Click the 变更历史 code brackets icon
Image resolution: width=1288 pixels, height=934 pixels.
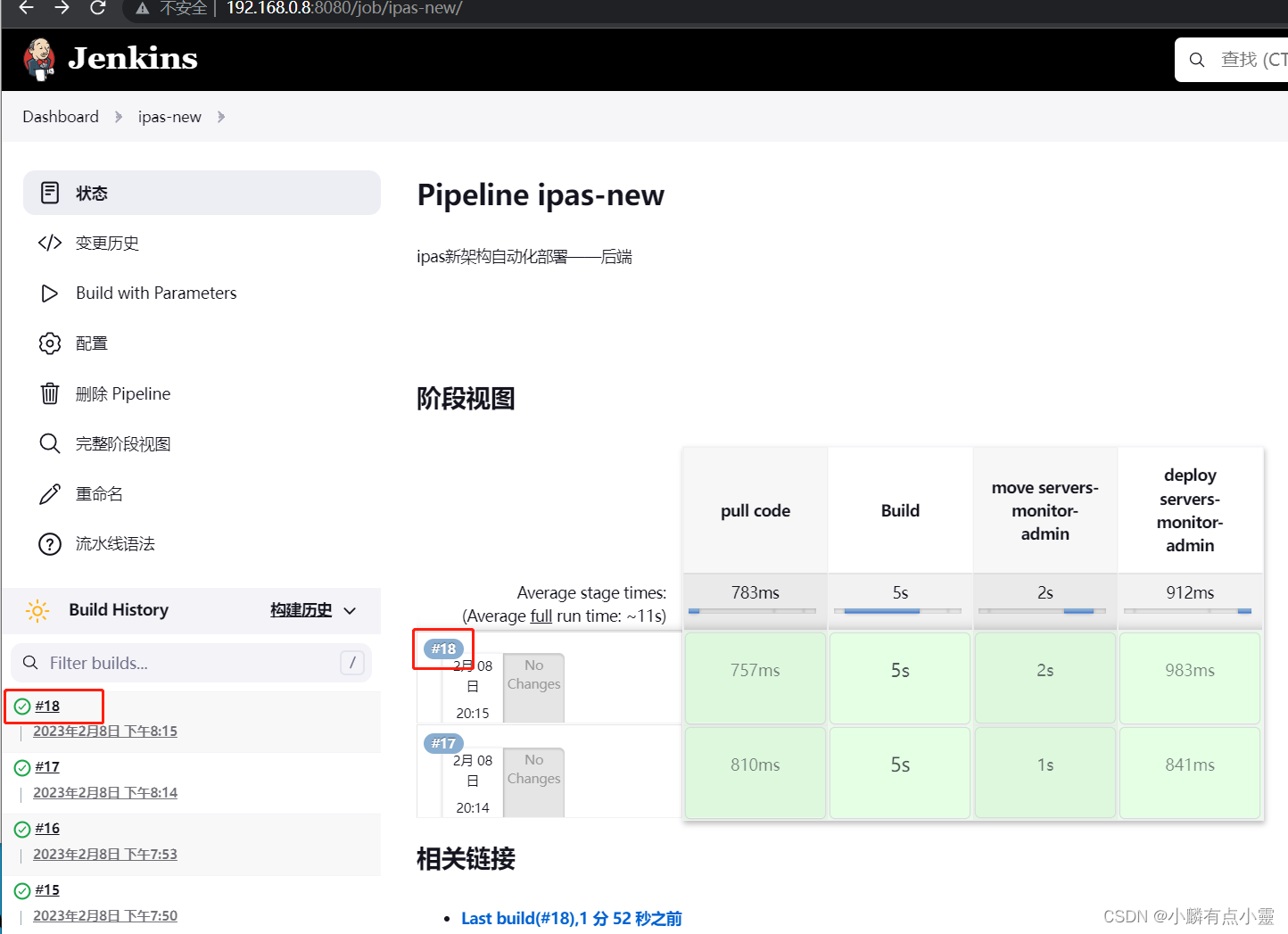pos(50,243)
